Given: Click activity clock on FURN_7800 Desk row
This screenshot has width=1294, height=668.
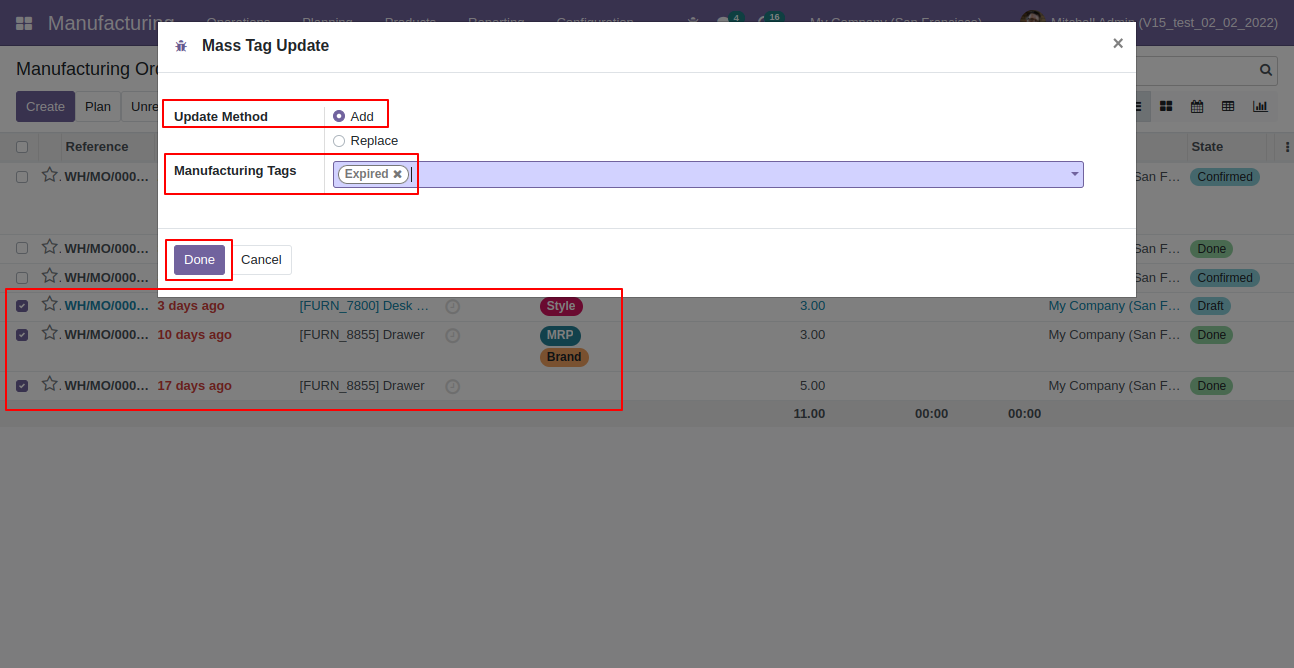Looking at the screenshot, I should (452, 306).
